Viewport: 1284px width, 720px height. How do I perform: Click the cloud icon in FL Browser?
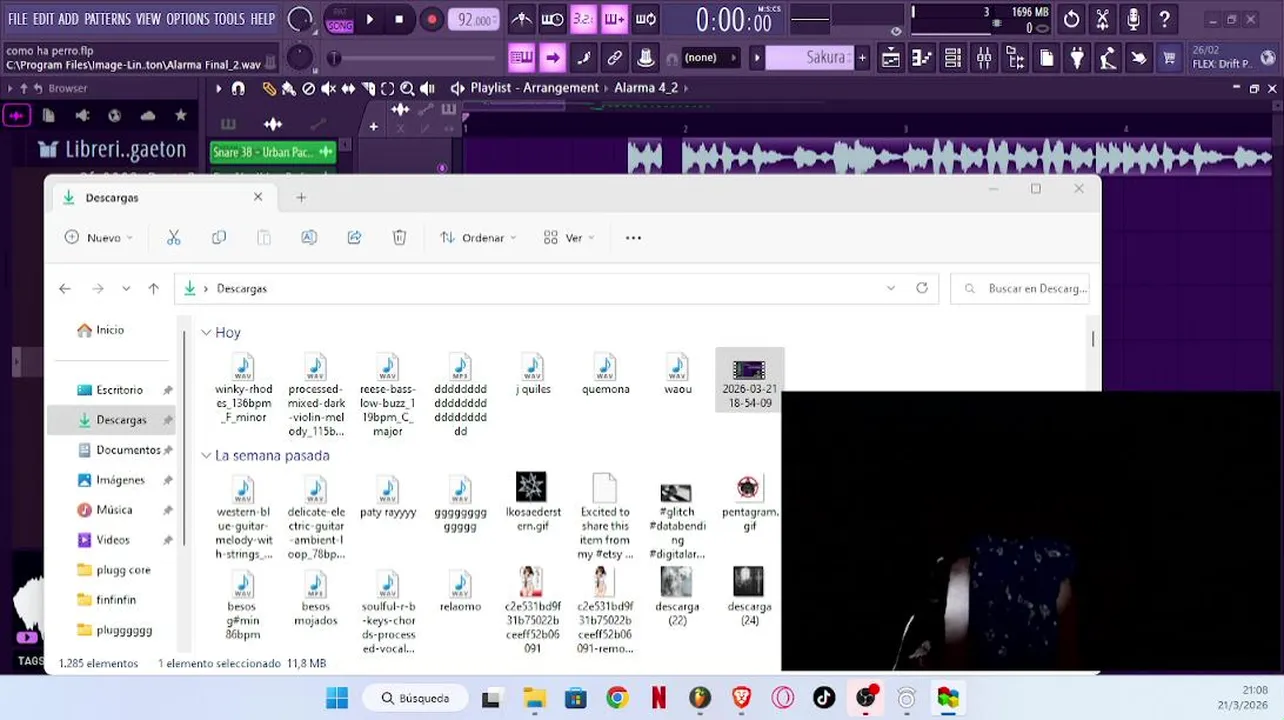[148, 116]
